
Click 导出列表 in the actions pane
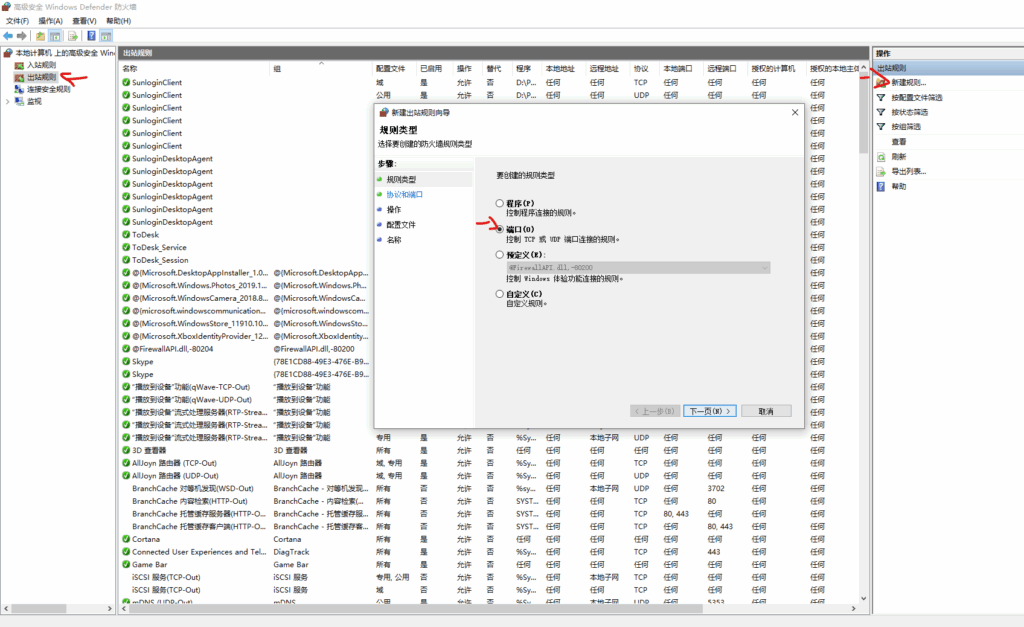pos(908,171)
